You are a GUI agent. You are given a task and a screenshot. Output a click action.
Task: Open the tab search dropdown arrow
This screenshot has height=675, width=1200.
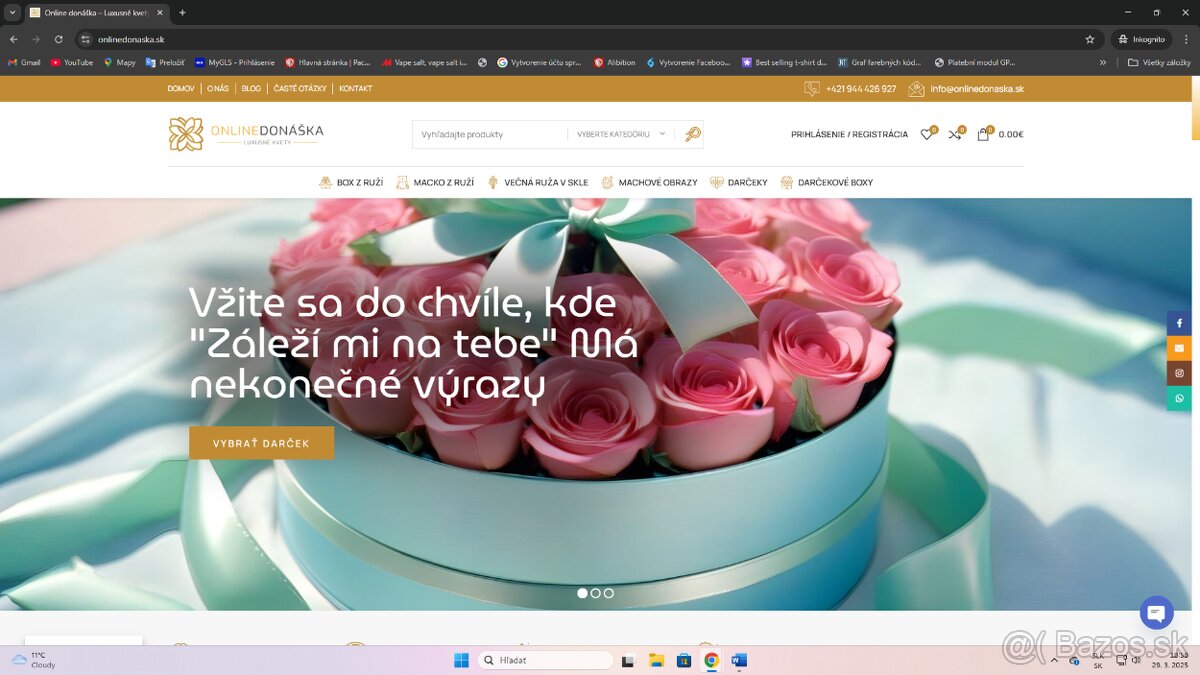tap(11, 12)
